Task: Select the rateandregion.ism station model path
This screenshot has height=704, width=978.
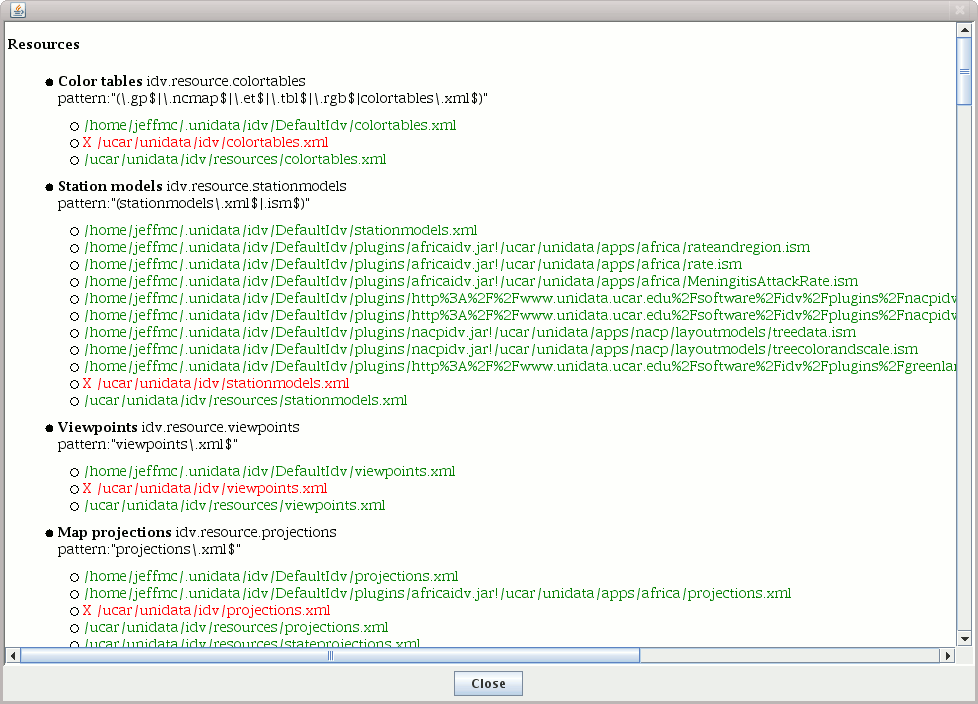Action: click(447, 247)
